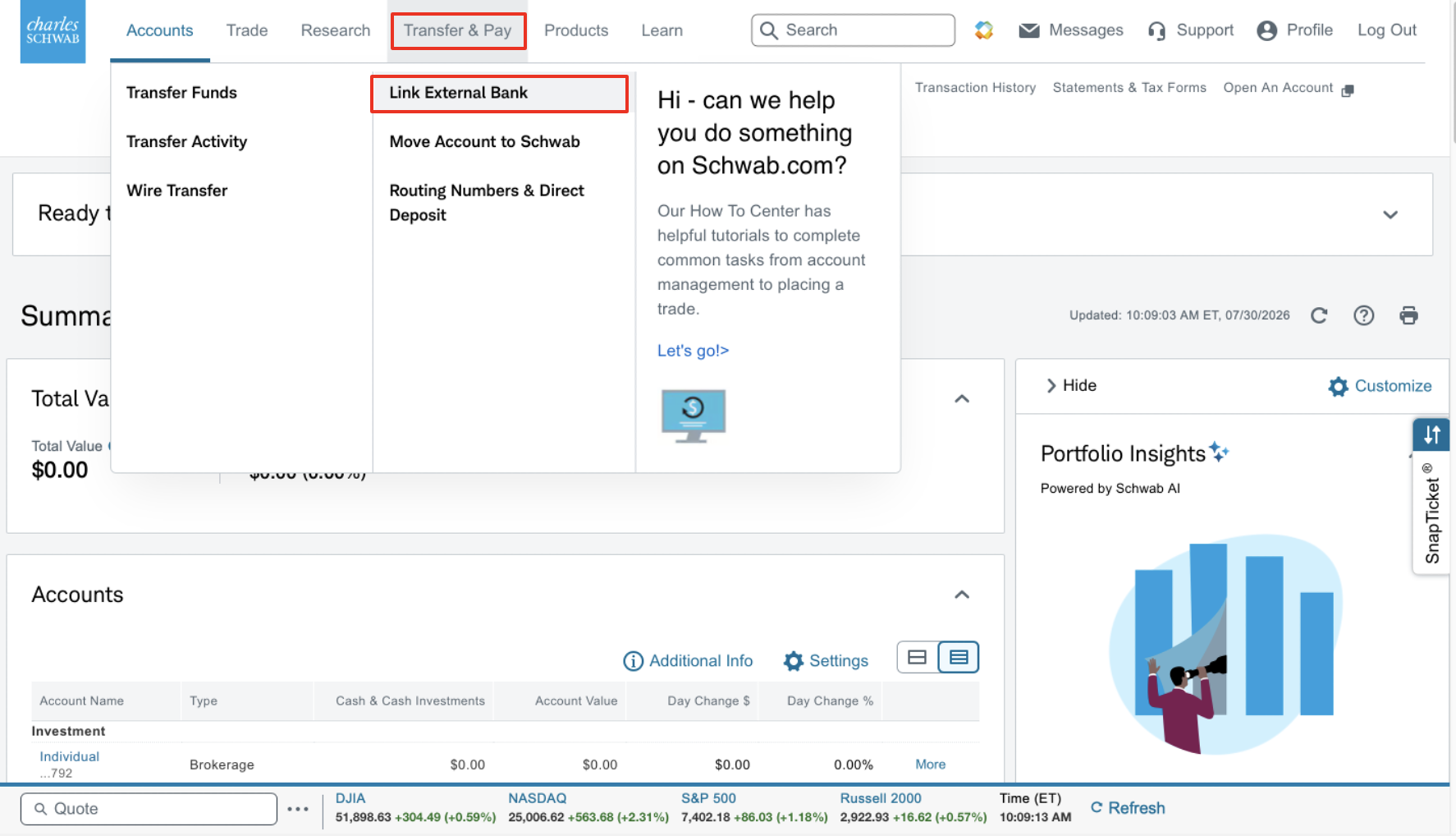
Task: Click the Customize link
Action: coord(1393,386)
